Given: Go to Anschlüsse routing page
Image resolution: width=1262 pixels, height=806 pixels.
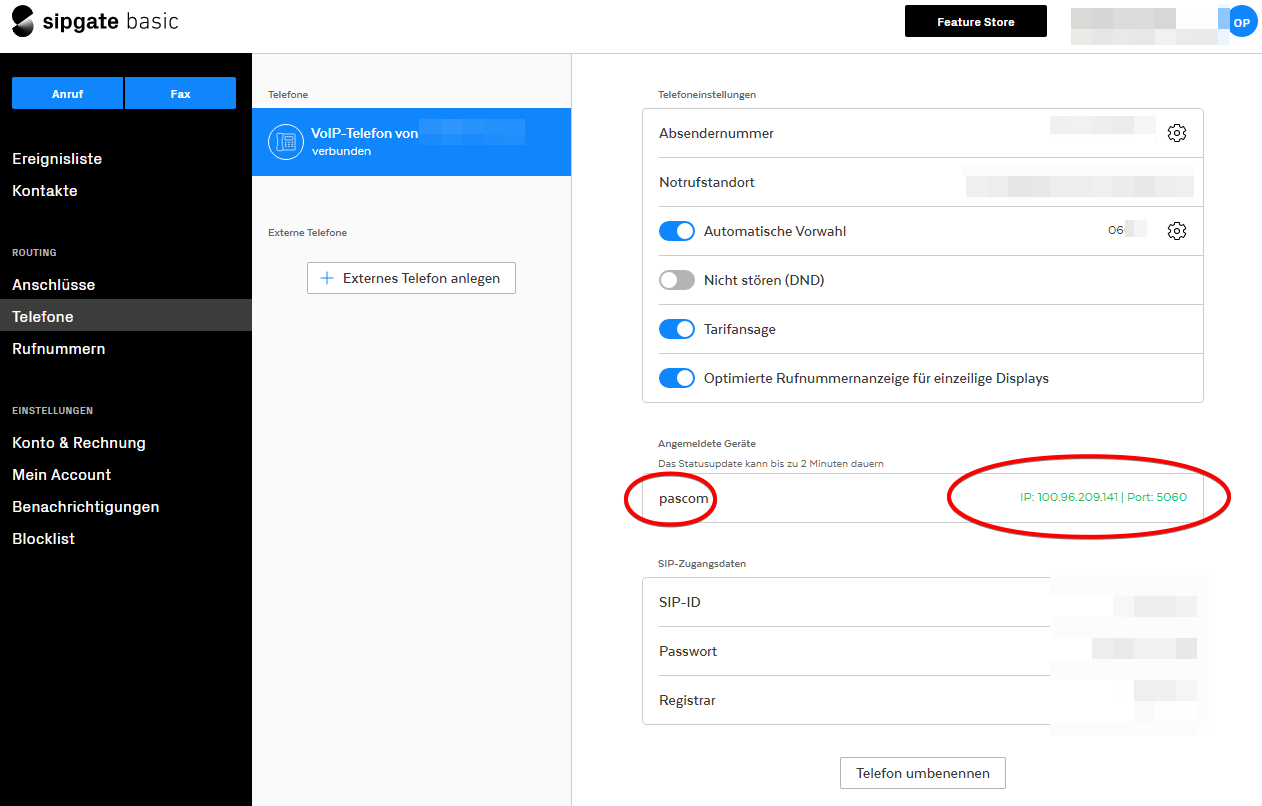Looking at the screenshot, I should (x=54, y=285).
